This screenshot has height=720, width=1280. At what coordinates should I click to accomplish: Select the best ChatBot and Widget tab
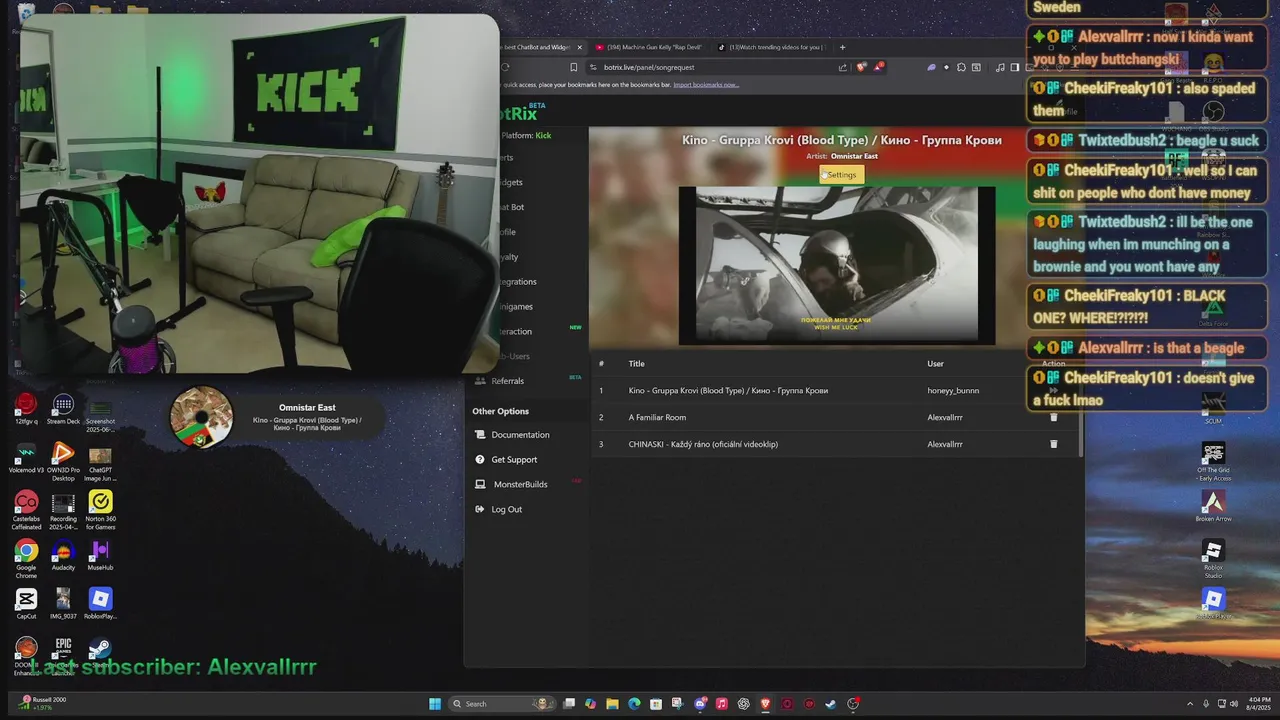click(536, 47)
